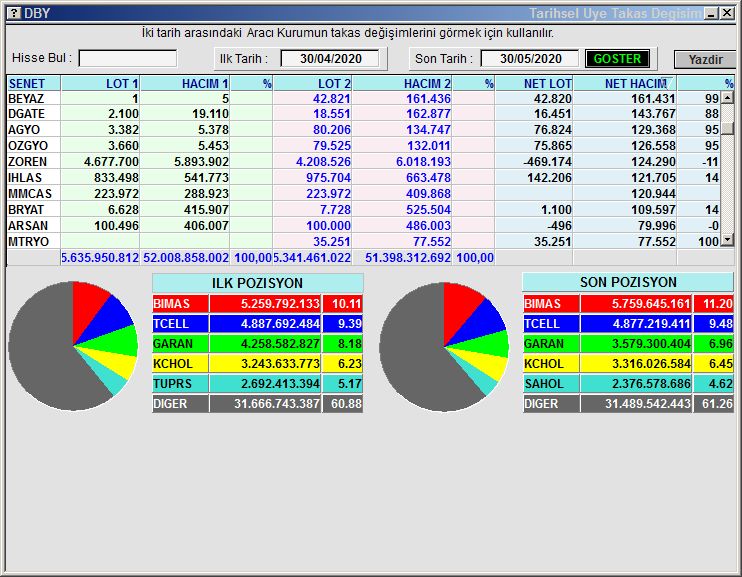The width and height of the screenshot is (742, 577).
Task: Click GARAN in SON POZISYON legend
Action: 551,344
